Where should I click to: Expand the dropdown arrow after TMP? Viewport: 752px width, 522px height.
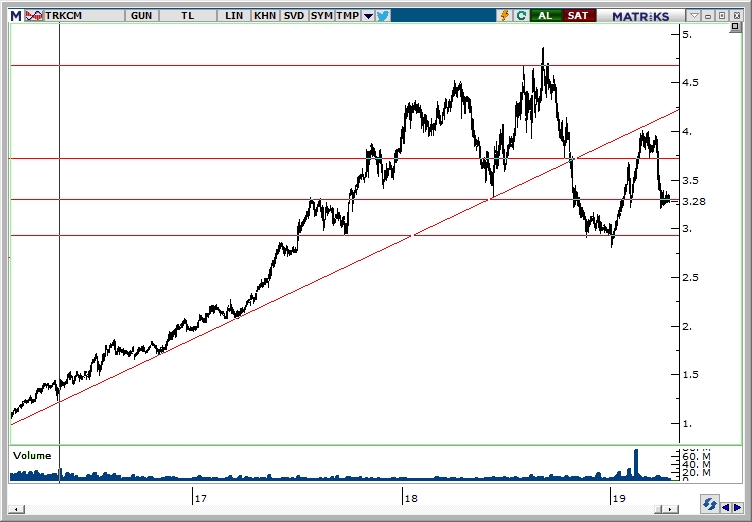pyautogui.click(x=368, y=16)
